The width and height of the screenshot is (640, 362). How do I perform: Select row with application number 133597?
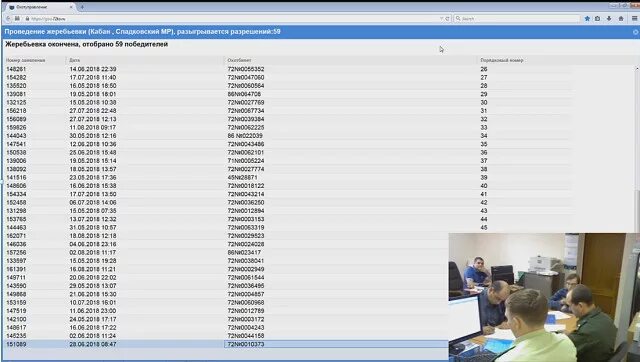(226, 261)
